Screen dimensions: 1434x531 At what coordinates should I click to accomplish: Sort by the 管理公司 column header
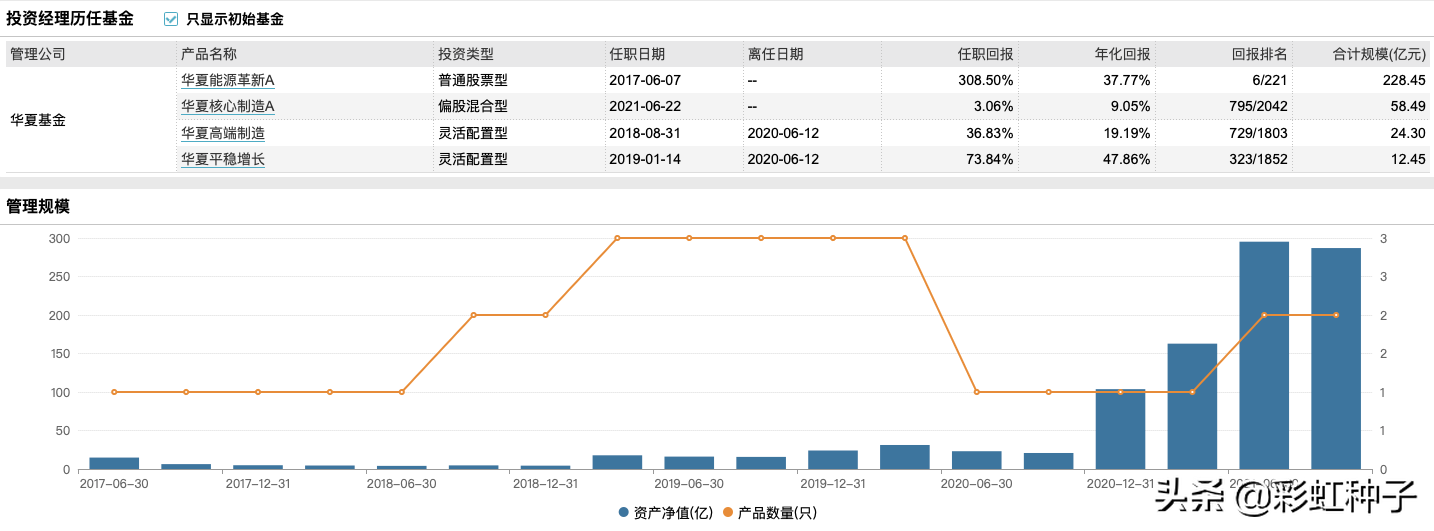[38, 54]
